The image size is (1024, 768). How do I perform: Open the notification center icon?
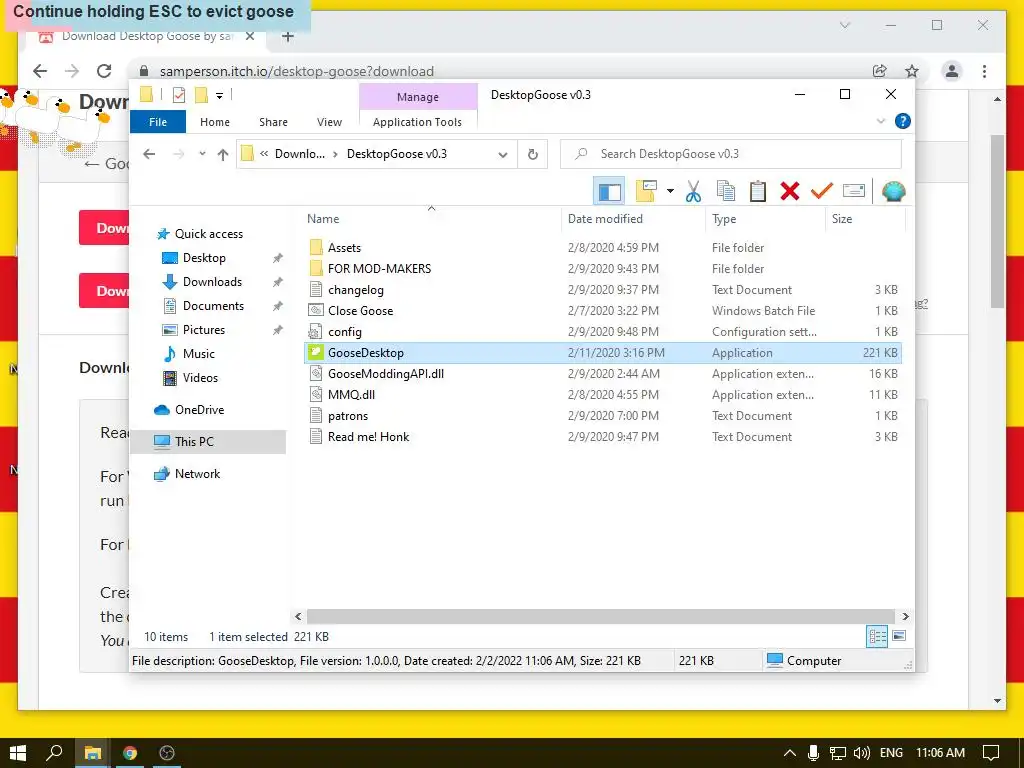point(991,753)
